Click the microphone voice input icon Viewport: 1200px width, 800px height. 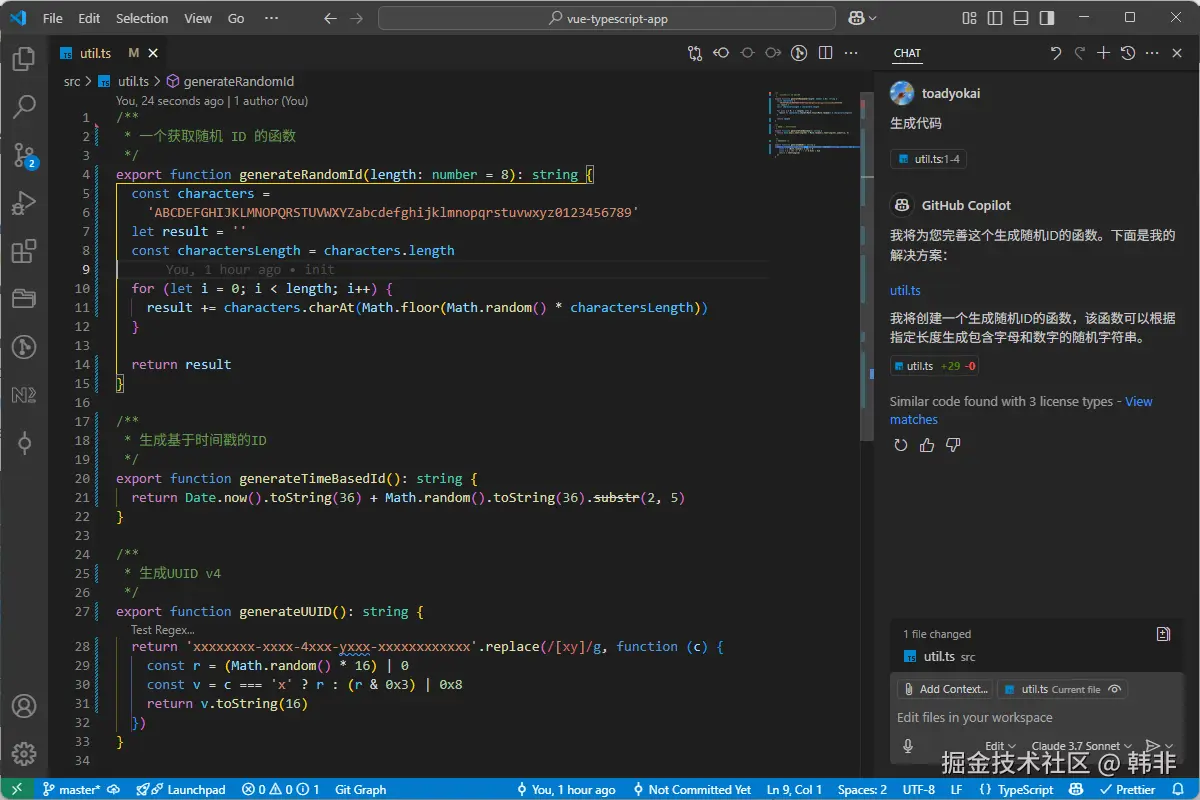coord(908,746)
